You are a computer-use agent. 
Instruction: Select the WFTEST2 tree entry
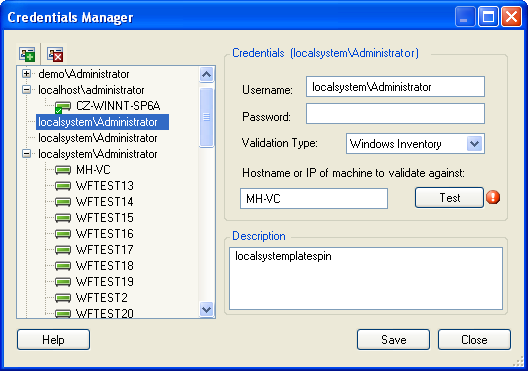pyautogui.click(x=102, y=298)
